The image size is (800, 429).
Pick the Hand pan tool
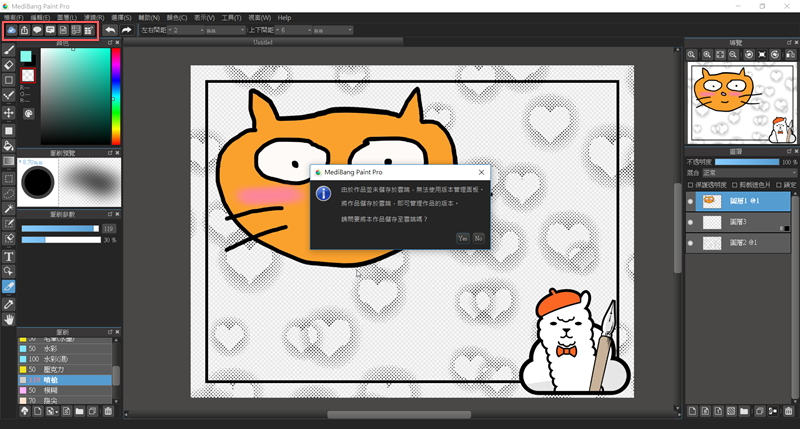pos(9,319)
